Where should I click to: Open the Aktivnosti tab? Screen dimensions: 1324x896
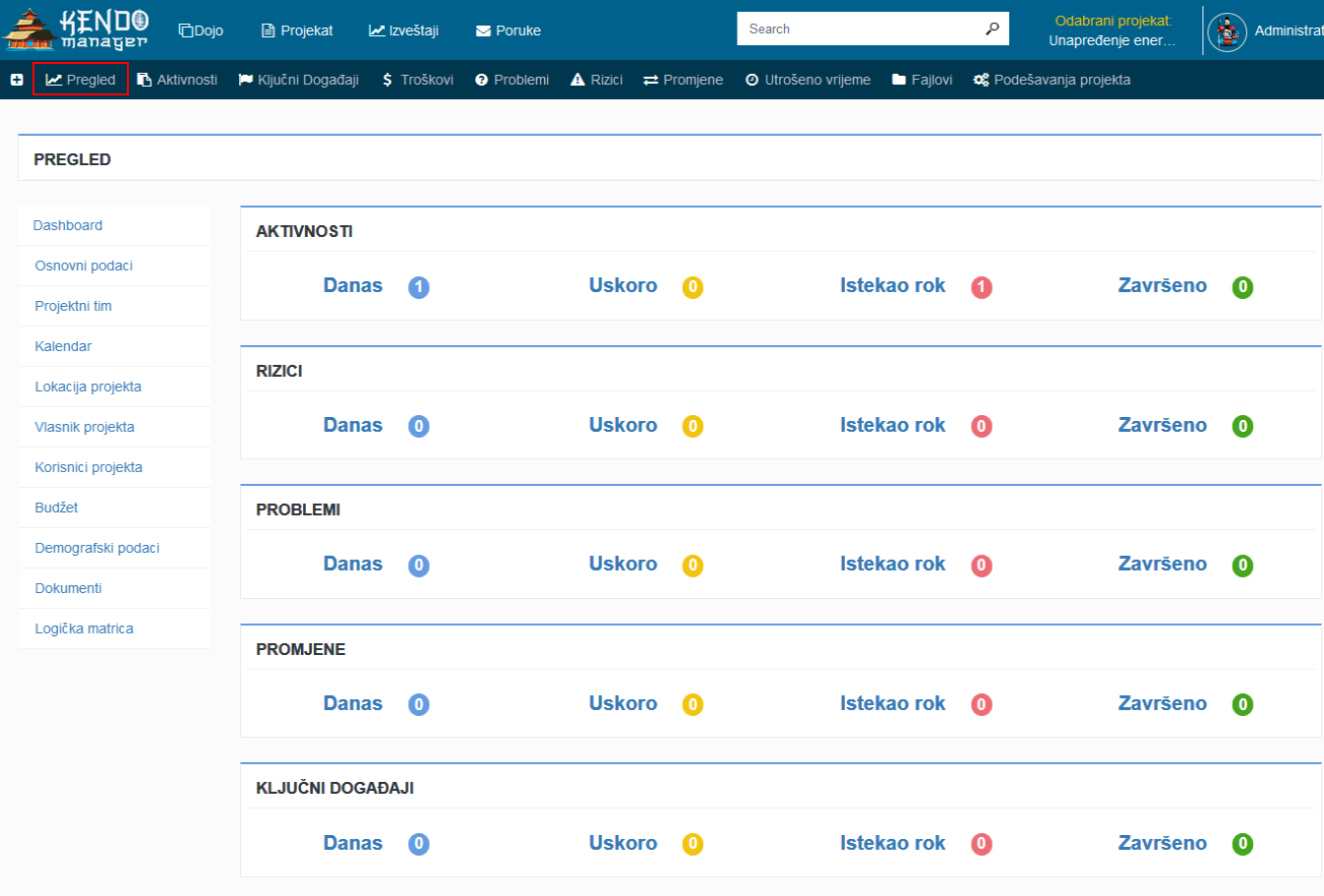point(177,80)
